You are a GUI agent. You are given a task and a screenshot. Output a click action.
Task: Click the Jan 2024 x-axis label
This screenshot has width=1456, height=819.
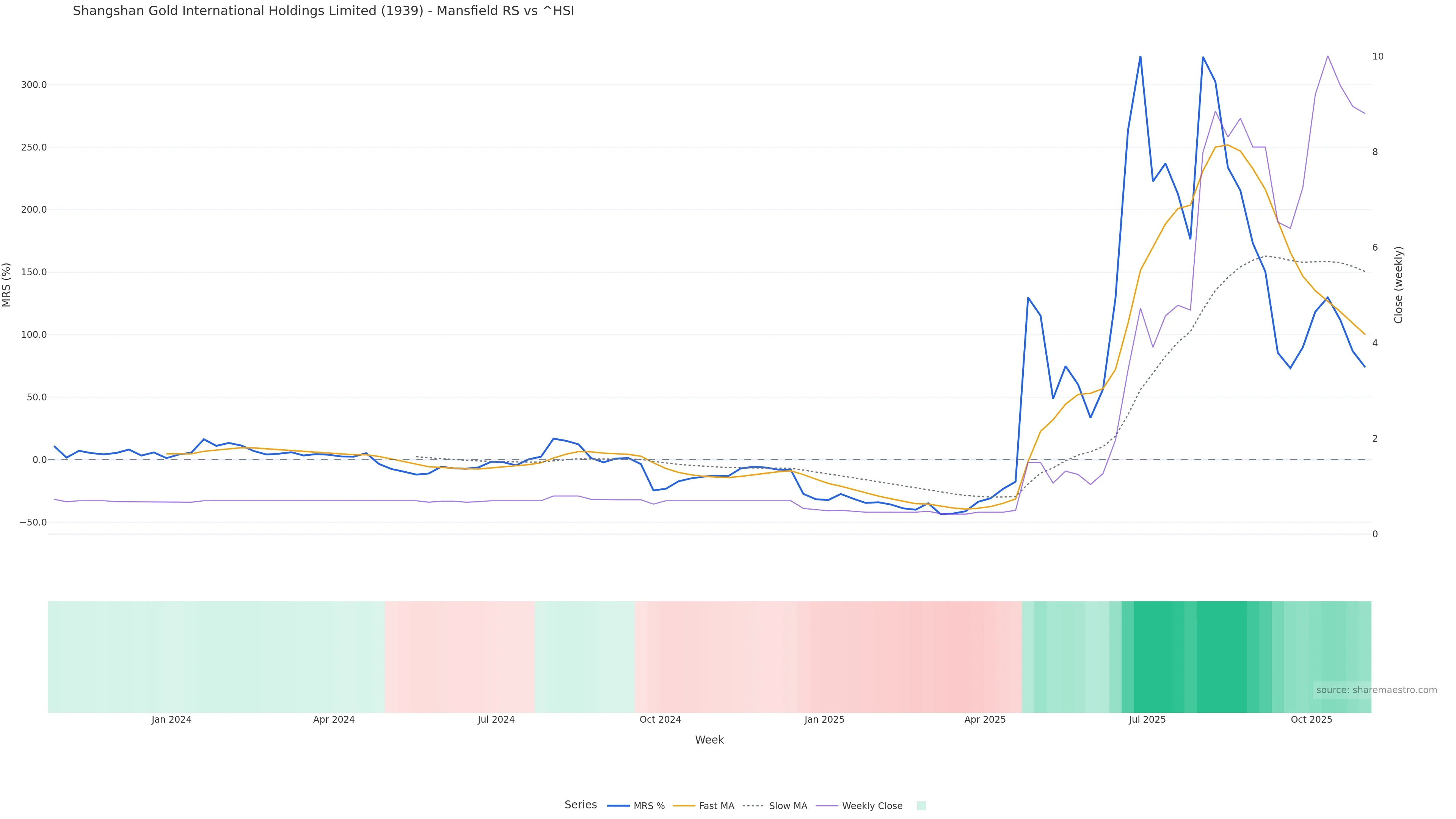click(x=171, y=720)
